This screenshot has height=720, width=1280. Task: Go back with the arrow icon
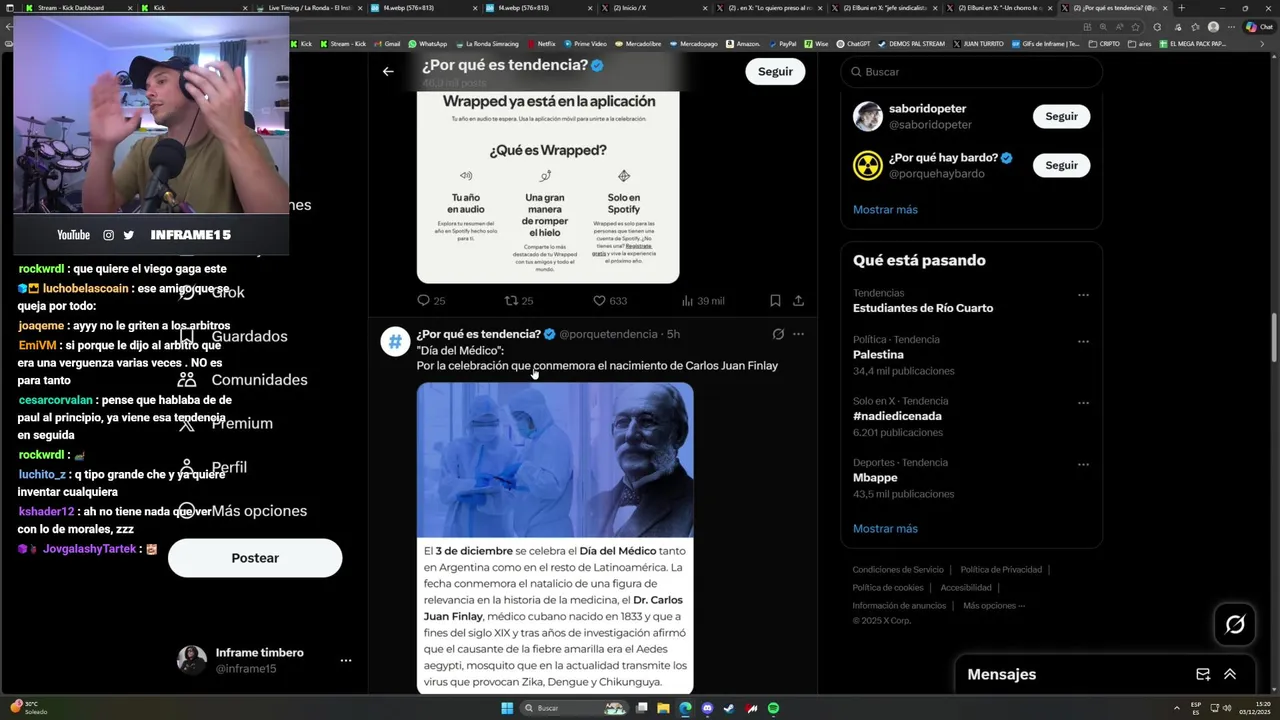pyautogui.click(x=388, y=71)
